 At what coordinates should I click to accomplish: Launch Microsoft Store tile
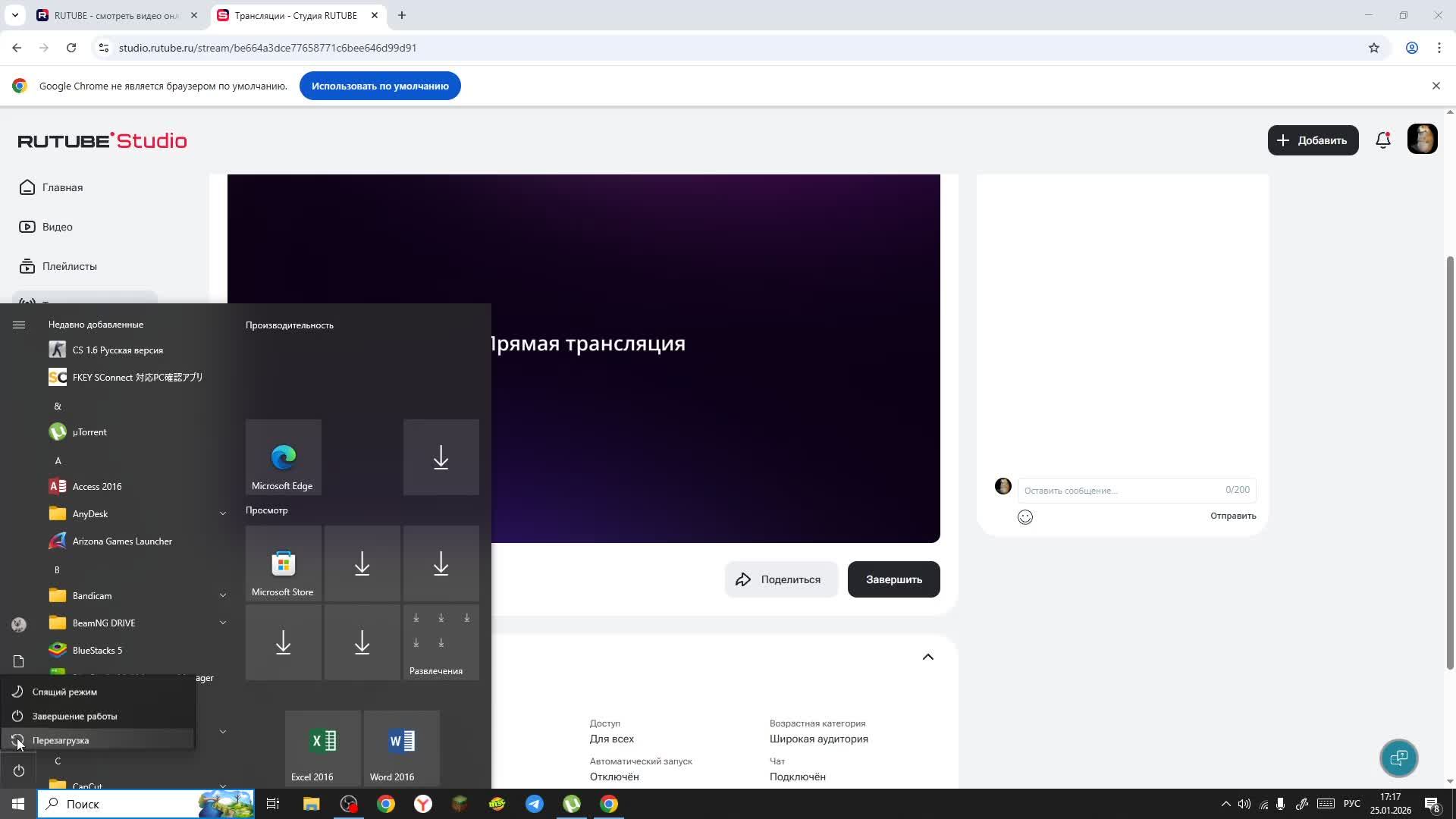pos(284,563)
